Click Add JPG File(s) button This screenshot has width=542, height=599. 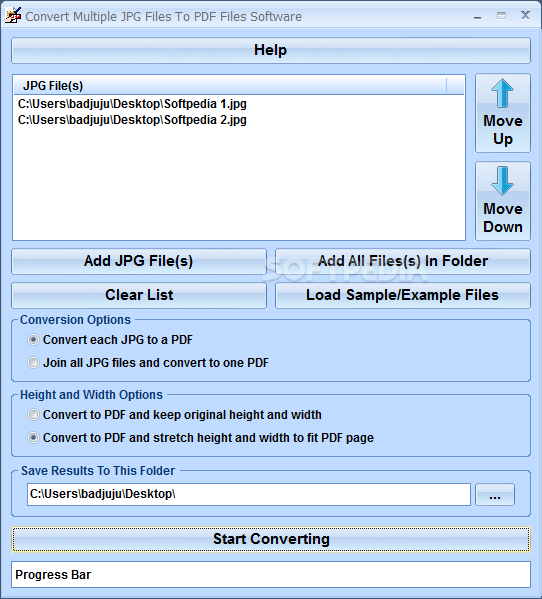(x=139, y=261)
